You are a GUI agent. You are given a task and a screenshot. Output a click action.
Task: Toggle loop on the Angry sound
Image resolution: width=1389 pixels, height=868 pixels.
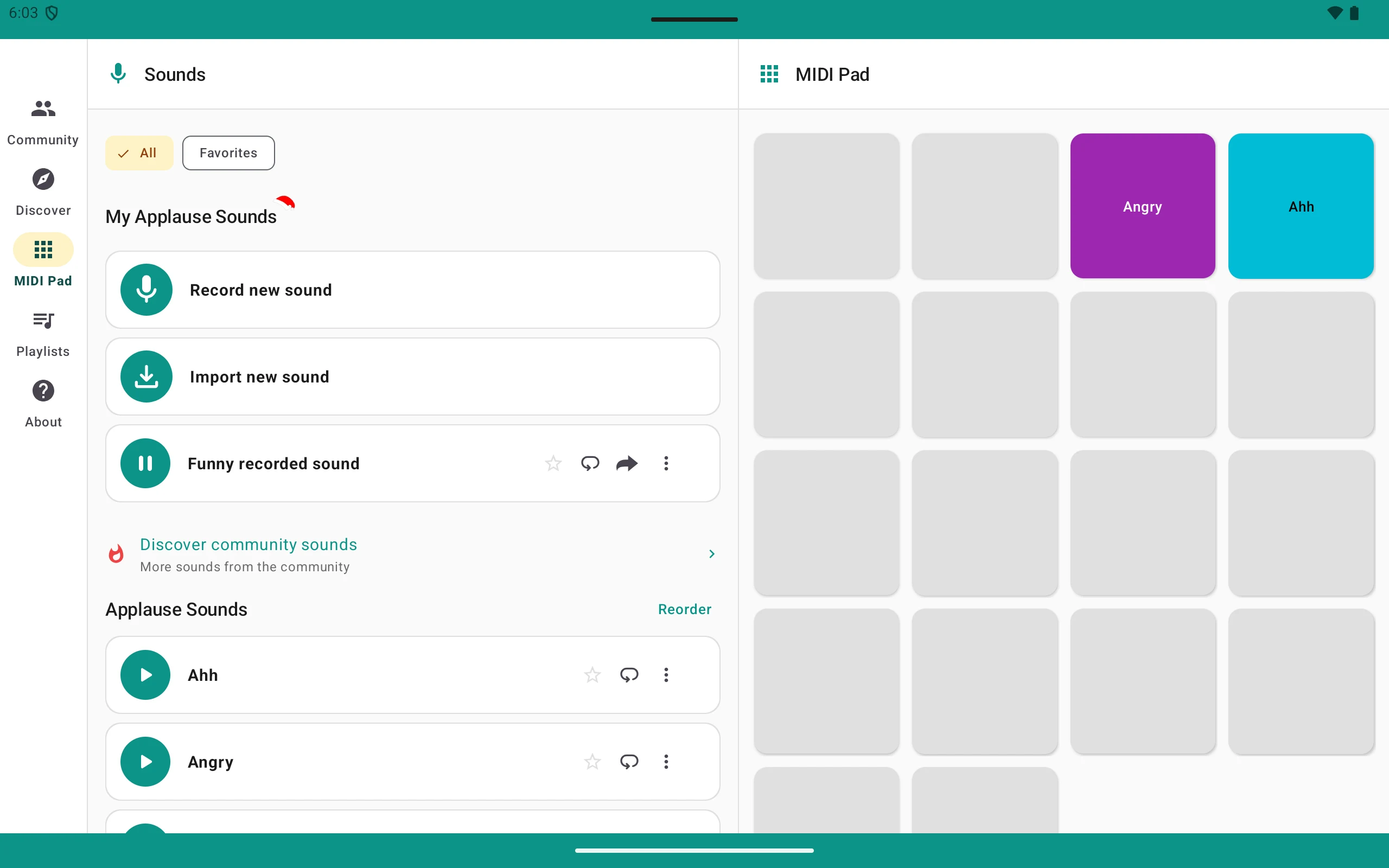tap(629, 762)
